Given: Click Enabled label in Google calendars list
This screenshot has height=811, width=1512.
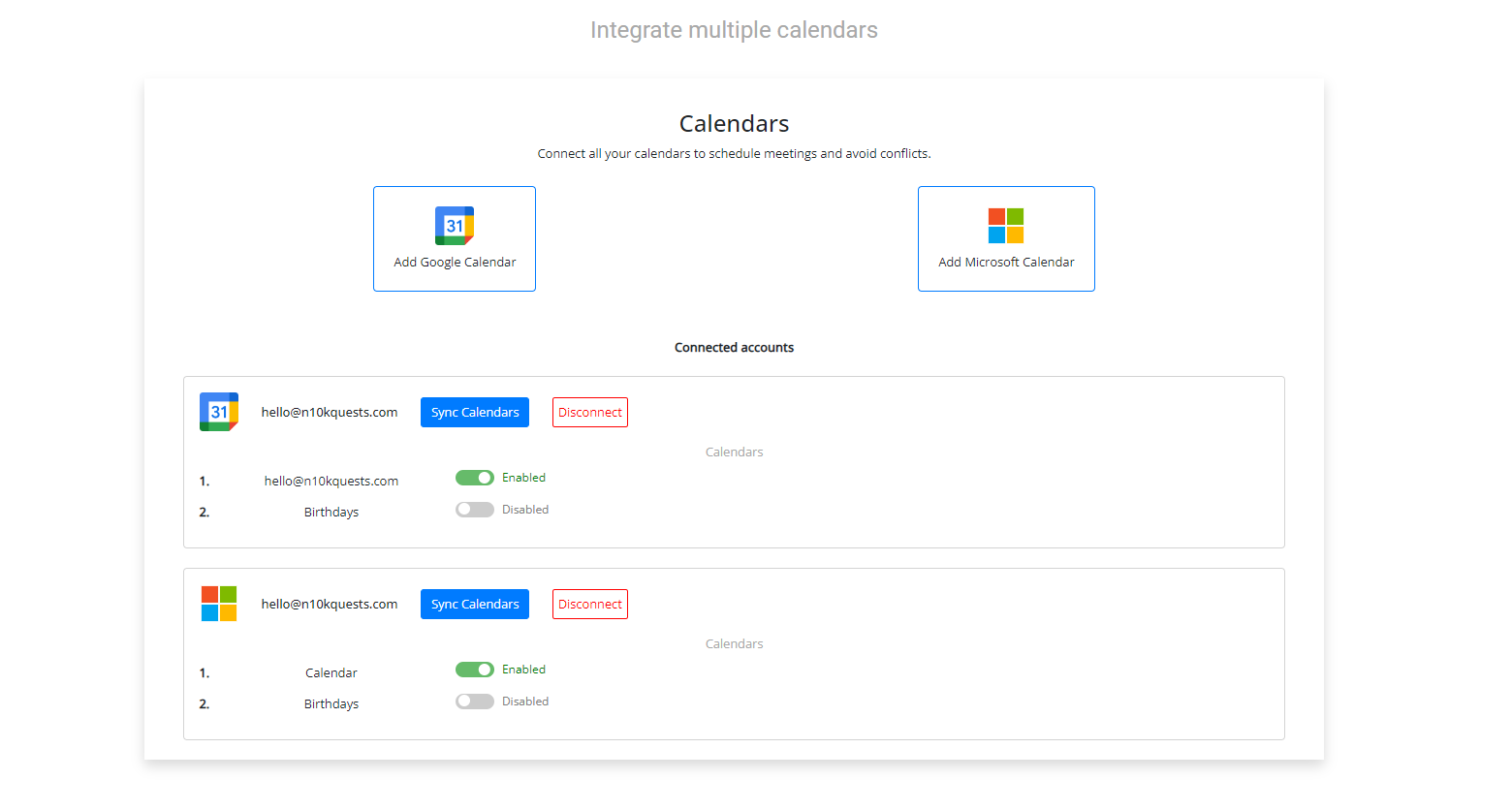Looking at the screenshot, I should (523, 478).
